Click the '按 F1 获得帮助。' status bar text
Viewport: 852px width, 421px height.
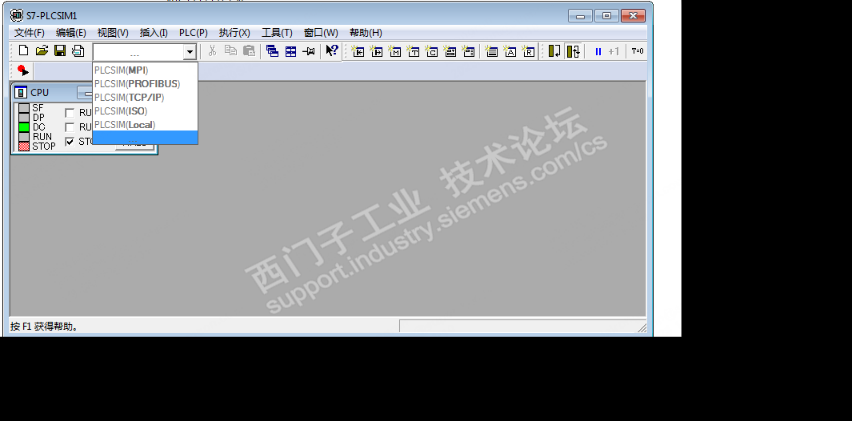45,326
